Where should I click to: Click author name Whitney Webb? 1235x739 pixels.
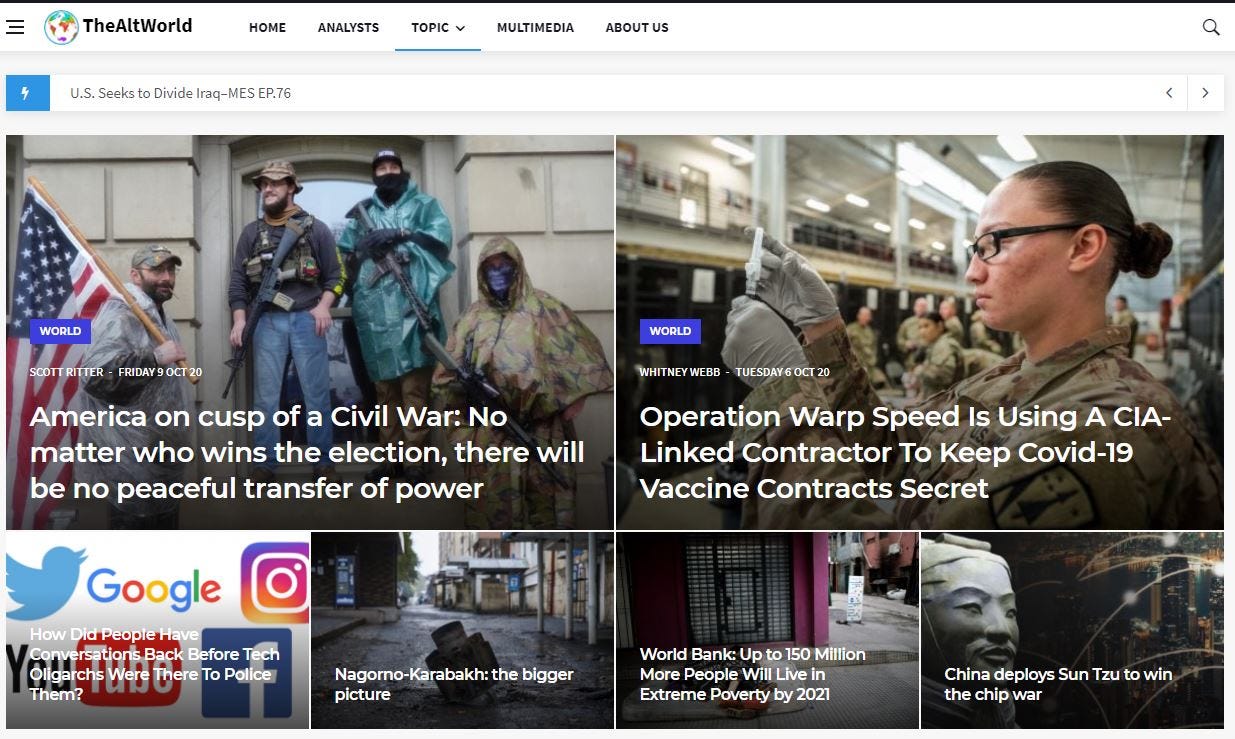pos(680,372)
